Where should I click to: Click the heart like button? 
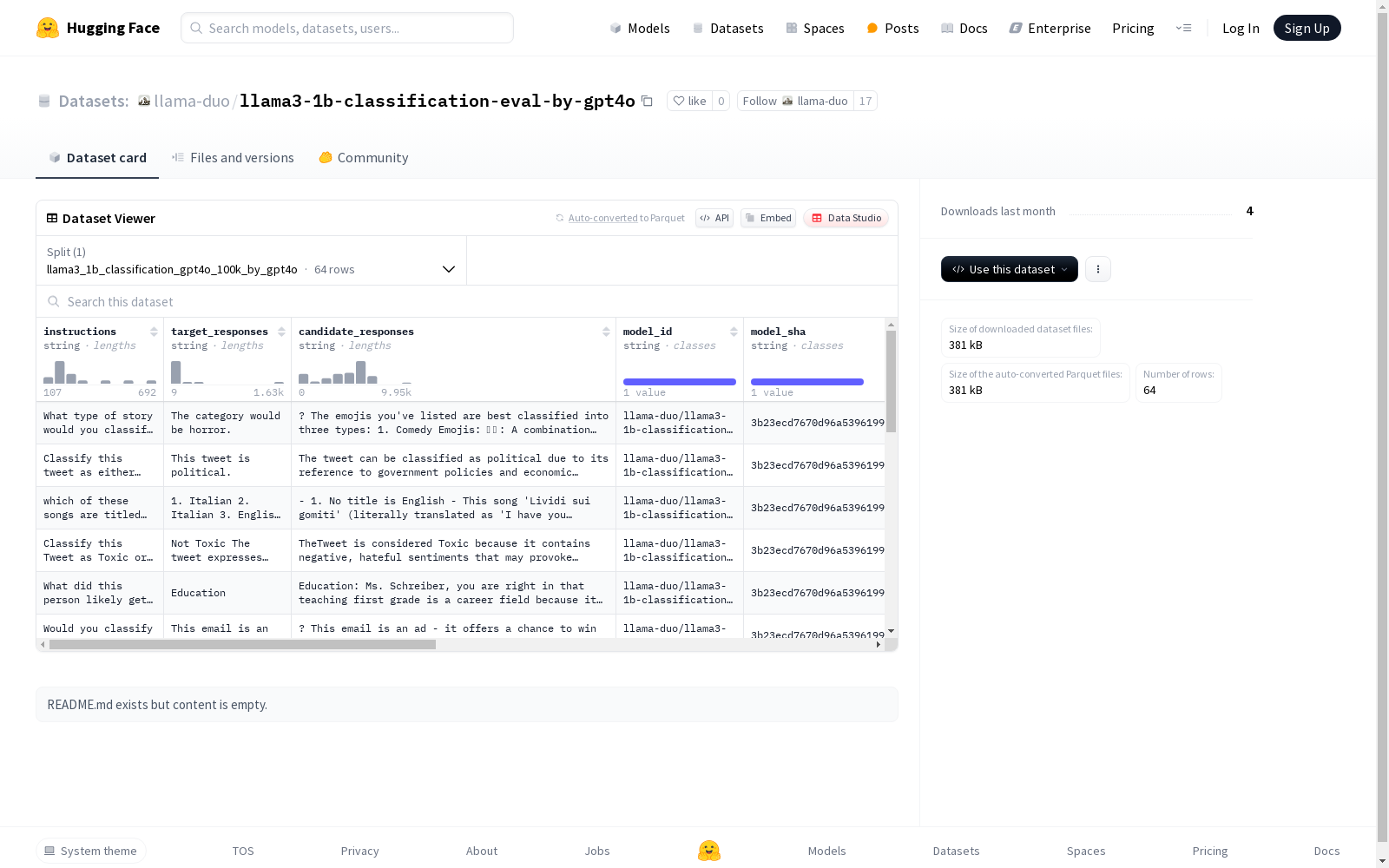(689, 101)
